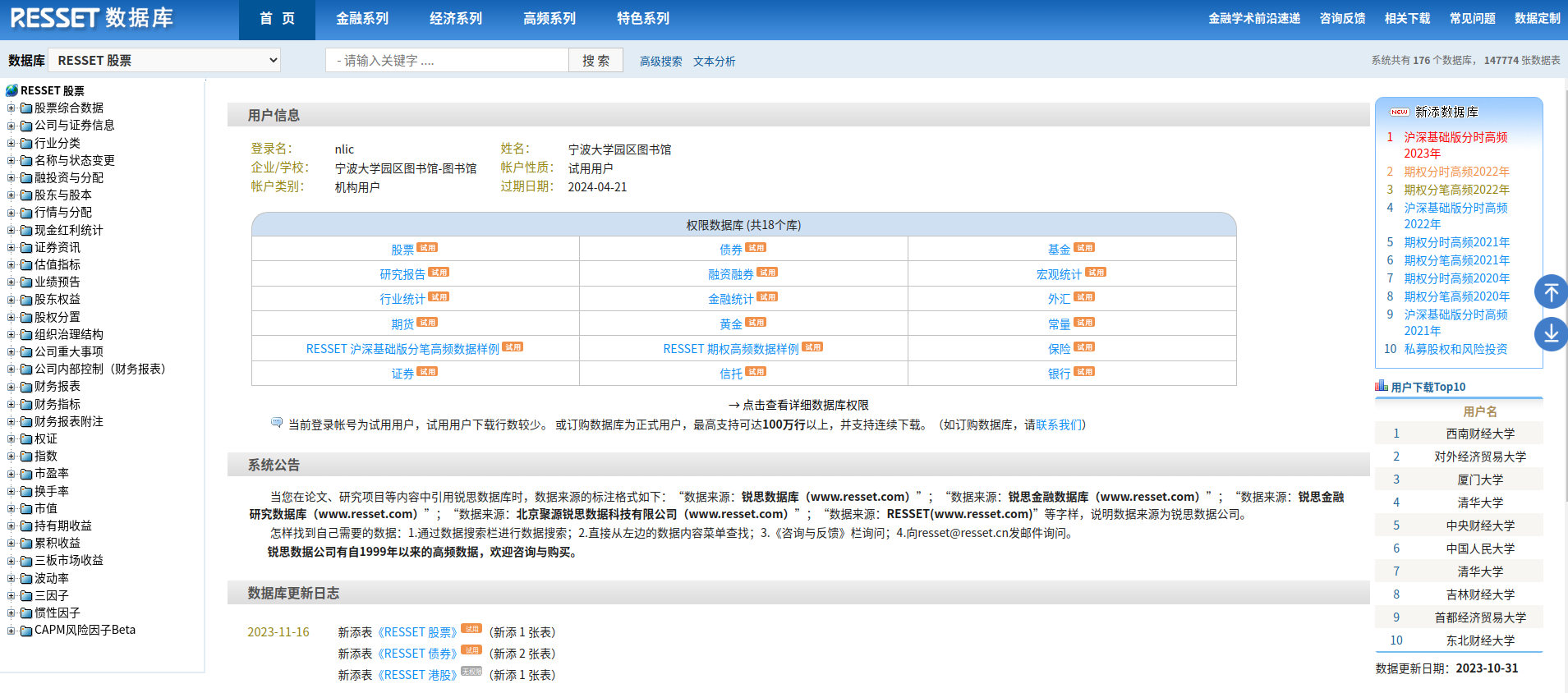Viewport: 1568px width, 693px height.
Task: Open 数据定制 in the top bar
Action: (x=1538, y=19)
